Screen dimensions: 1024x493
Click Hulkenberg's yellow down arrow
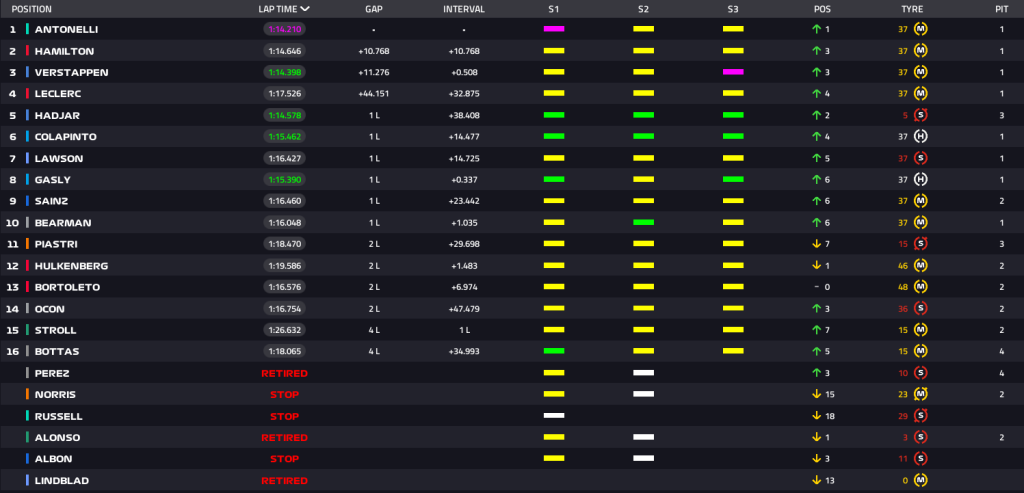[x=816, y=265]
